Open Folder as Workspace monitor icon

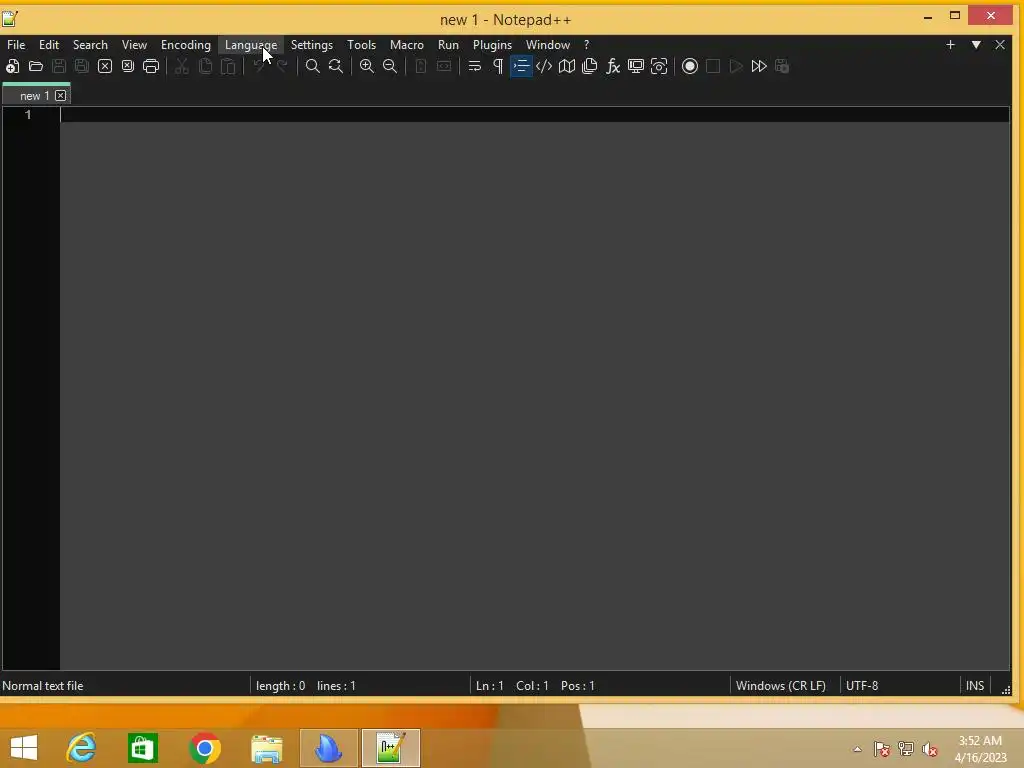coord(635,66)
